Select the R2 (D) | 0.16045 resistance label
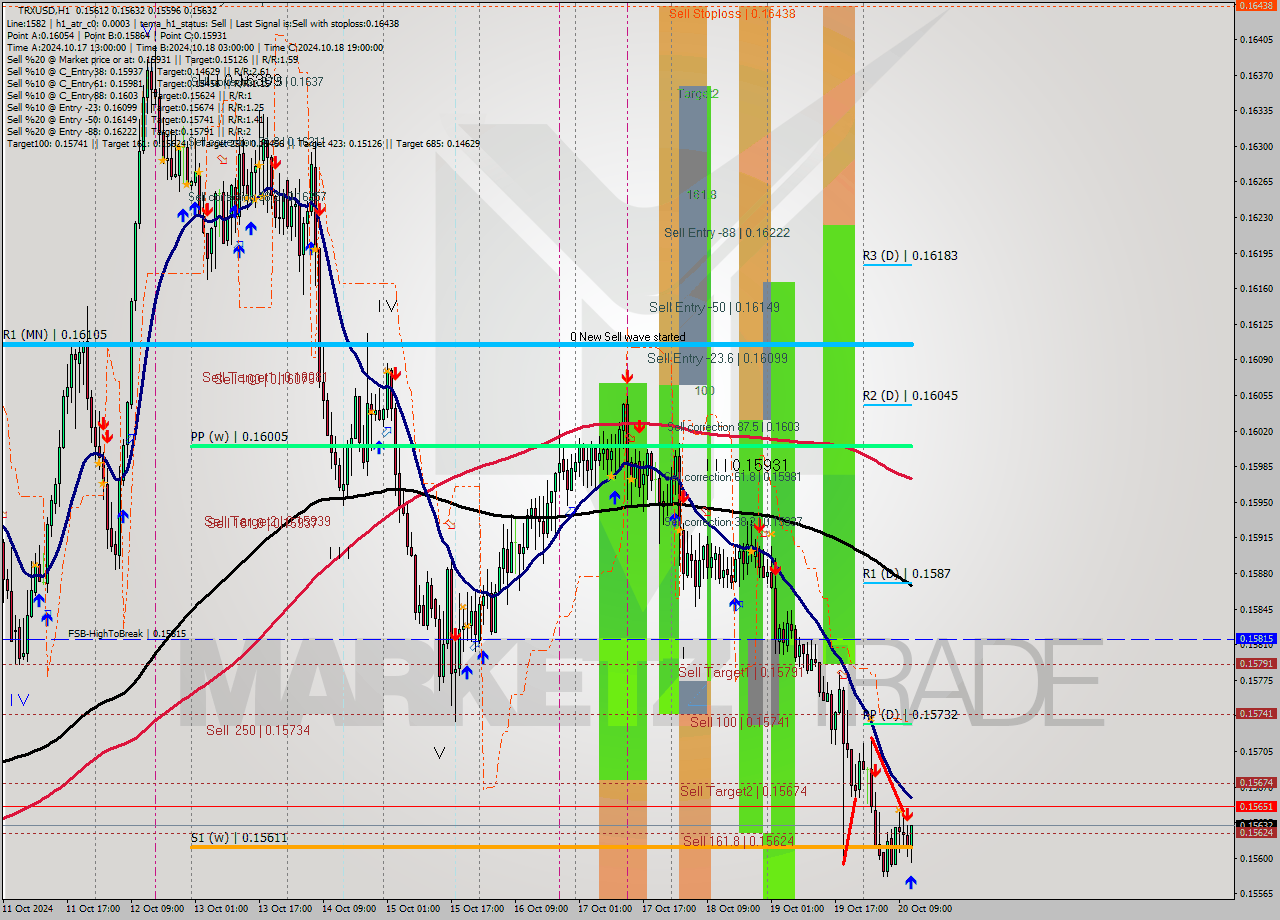Viewport: 1280px width, 920px height. click(x=910, y=396)
